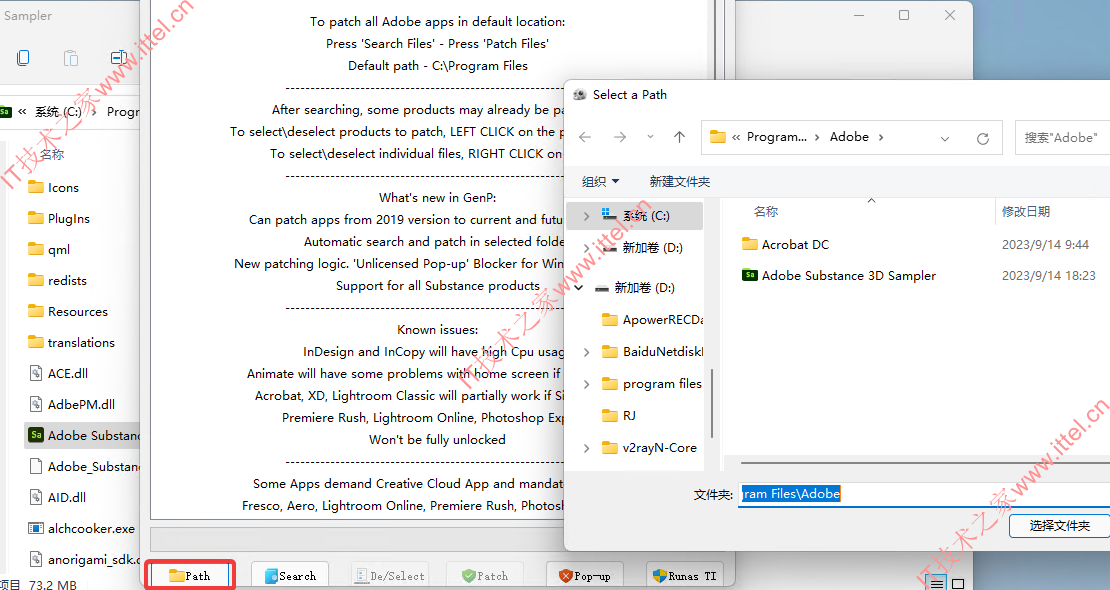Viewport: 1110px width, 590px height.
Task: Open recent locations dropdown in dialog
Action: [650, 137]
